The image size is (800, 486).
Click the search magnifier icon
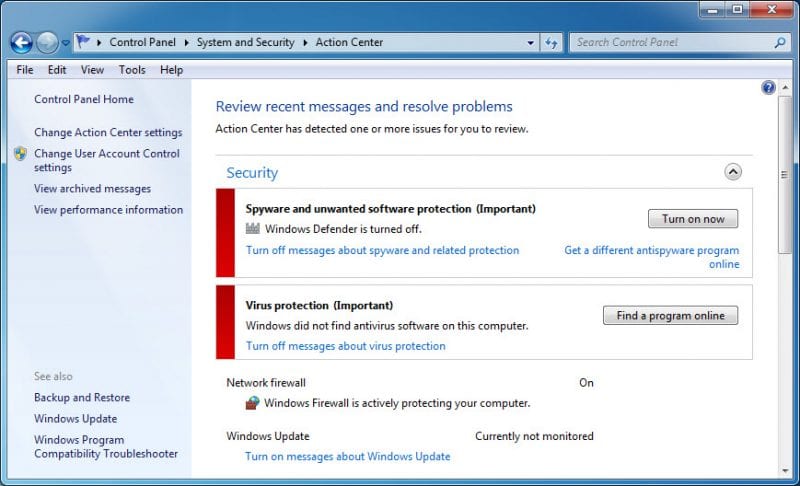coord(780,43)
